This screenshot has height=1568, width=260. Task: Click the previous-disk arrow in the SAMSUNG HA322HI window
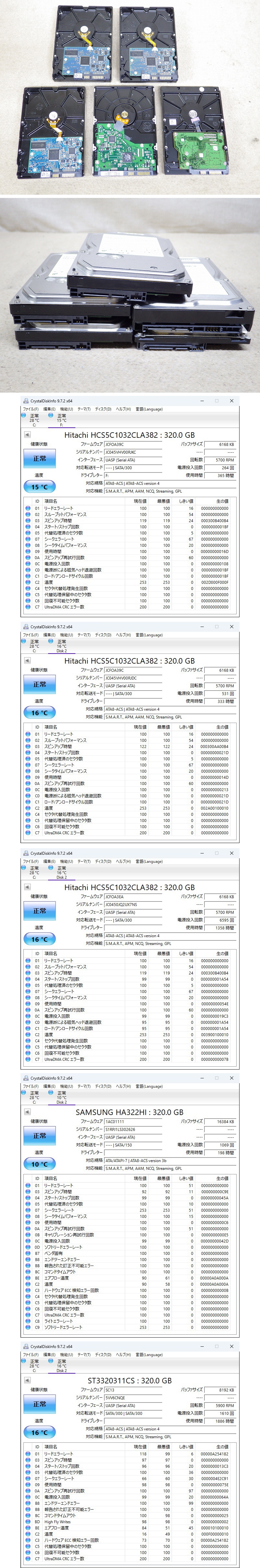pos(27,1111)
